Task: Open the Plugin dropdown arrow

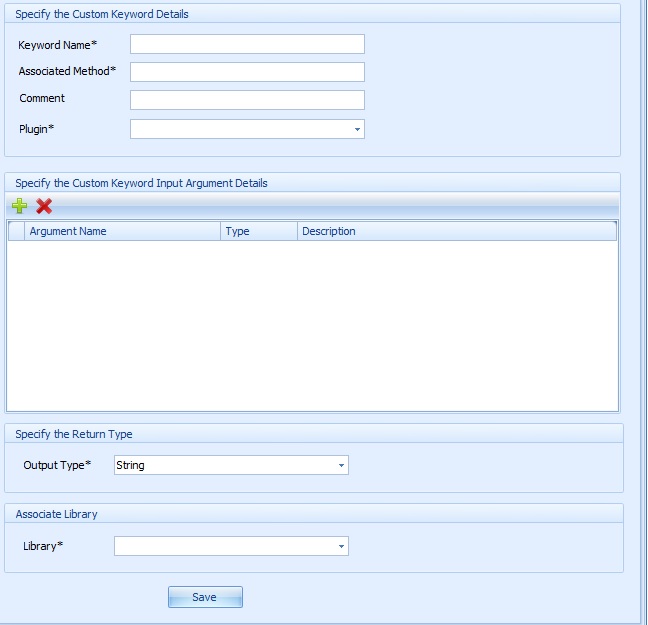Action: click(x=357, y=129)
